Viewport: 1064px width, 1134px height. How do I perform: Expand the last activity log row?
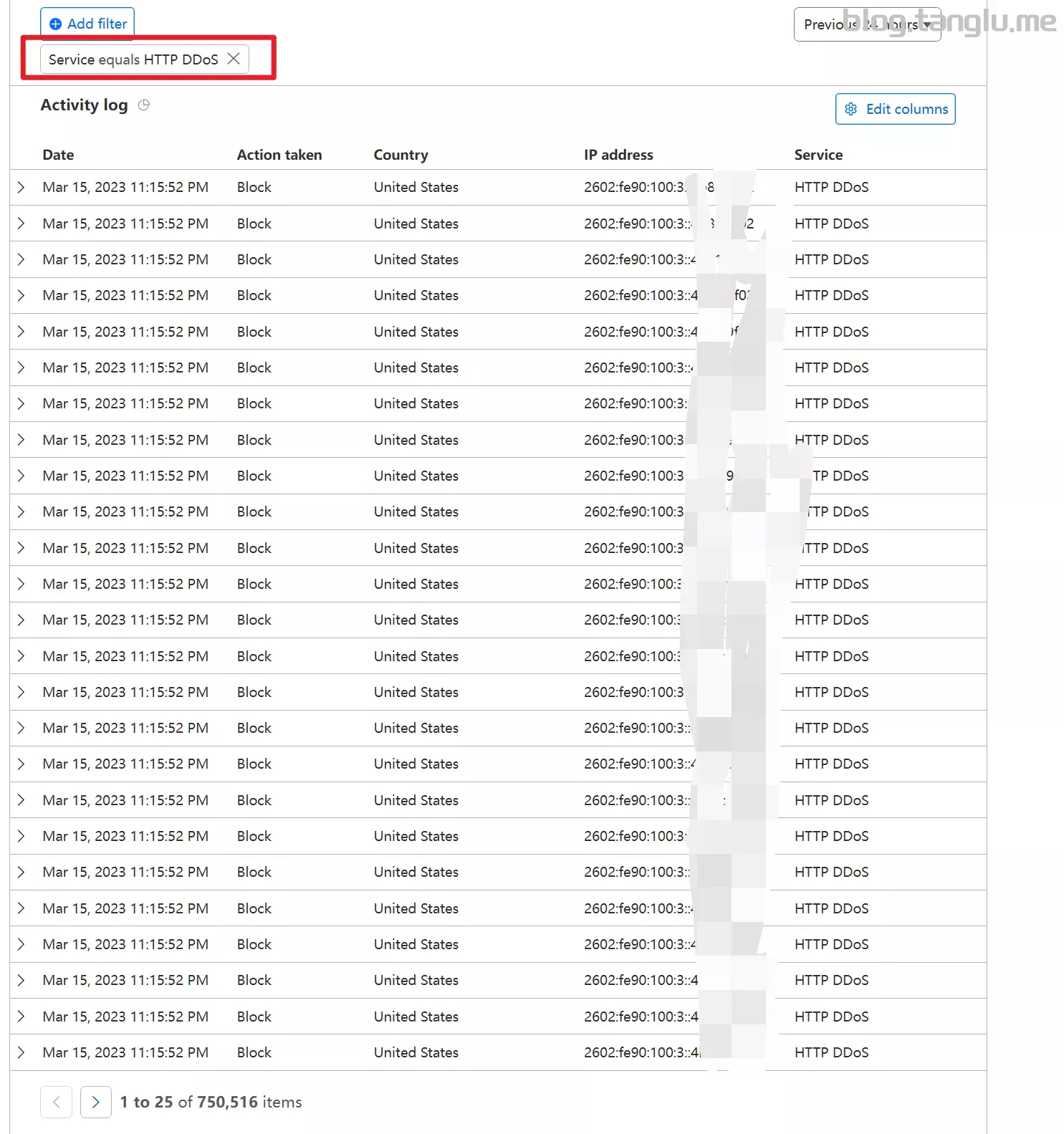21,1052
